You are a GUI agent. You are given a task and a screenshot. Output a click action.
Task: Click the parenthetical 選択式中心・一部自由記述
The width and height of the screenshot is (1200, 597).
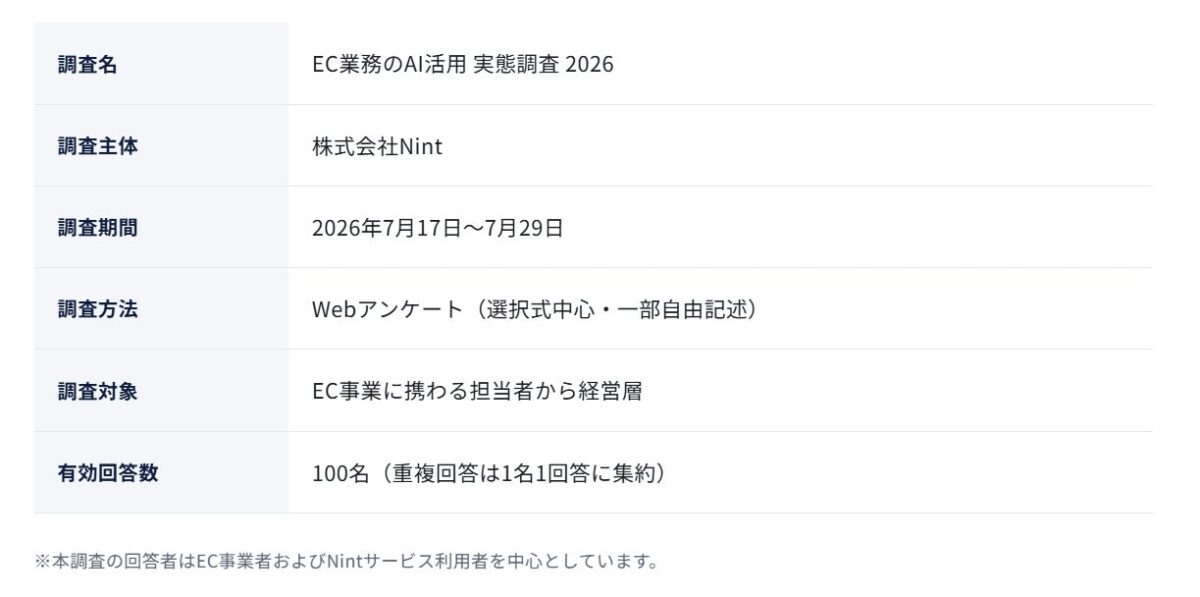(x=614, y=310)
